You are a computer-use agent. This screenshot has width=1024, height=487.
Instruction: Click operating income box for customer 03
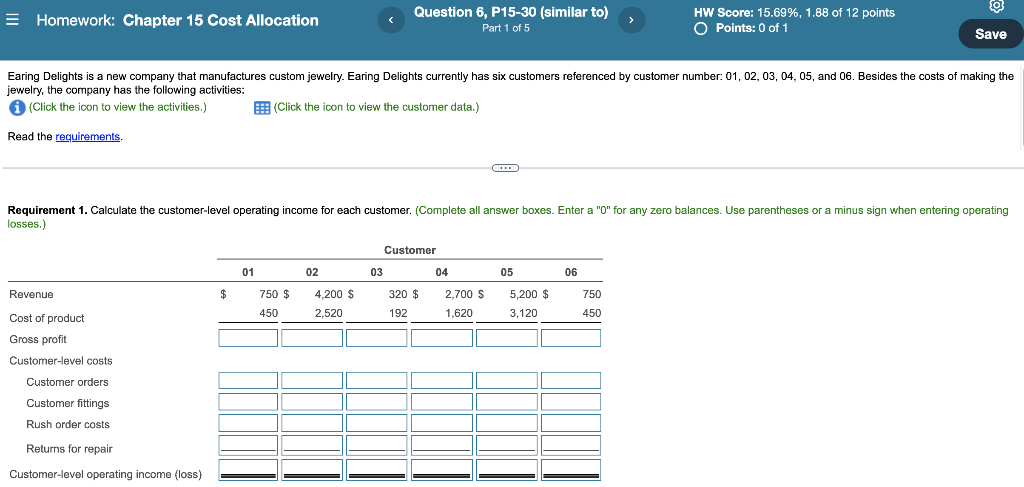pos(377,471)
